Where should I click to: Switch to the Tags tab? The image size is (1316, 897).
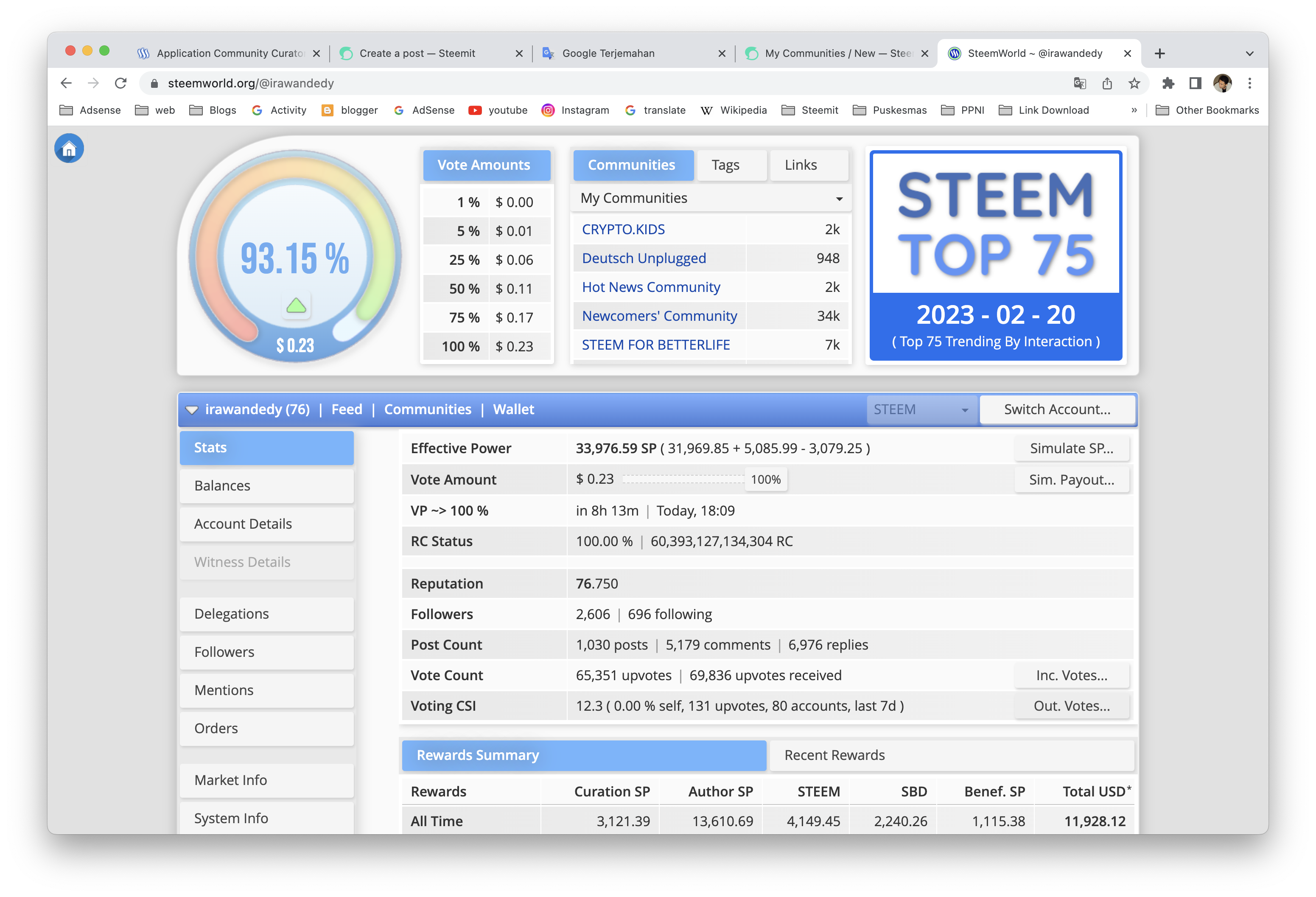pyautogui.click(x=731, y=165)
